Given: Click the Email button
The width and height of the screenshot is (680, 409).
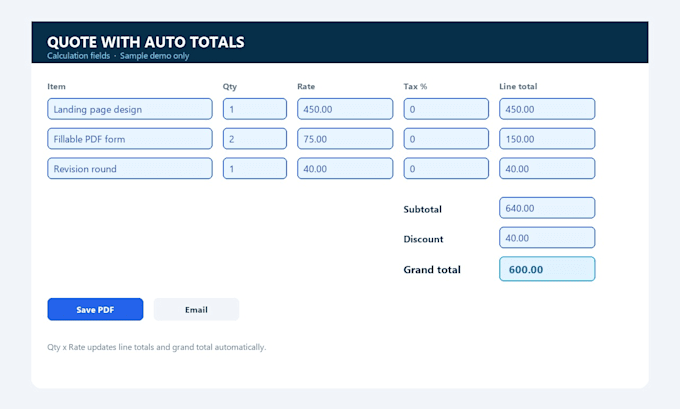Looking at the screenshot, I should click(x=196, y=309).
